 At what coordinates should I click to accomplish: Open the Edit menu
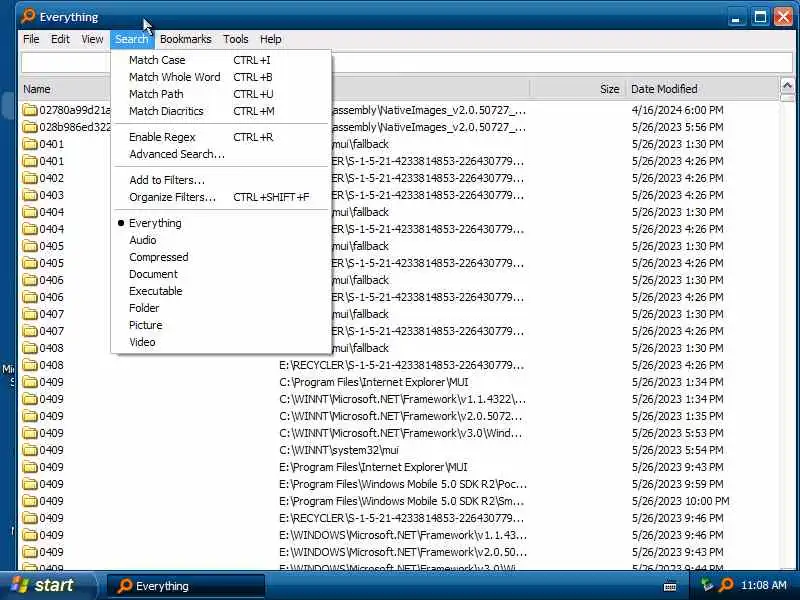(60, 39)
